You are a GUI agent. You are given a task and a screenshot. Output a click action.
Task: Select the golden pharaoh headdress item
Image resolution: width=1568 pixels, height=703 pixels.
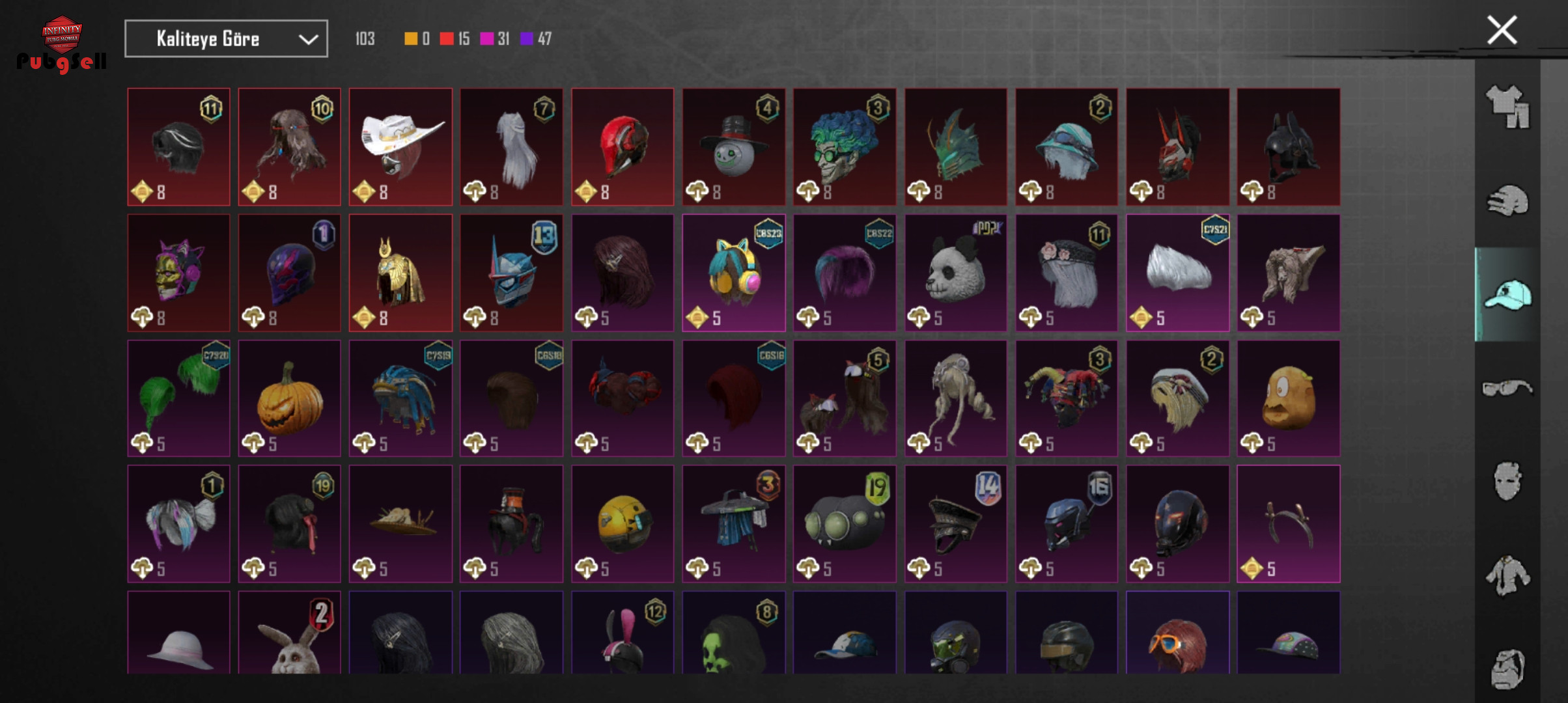point(400,273)
